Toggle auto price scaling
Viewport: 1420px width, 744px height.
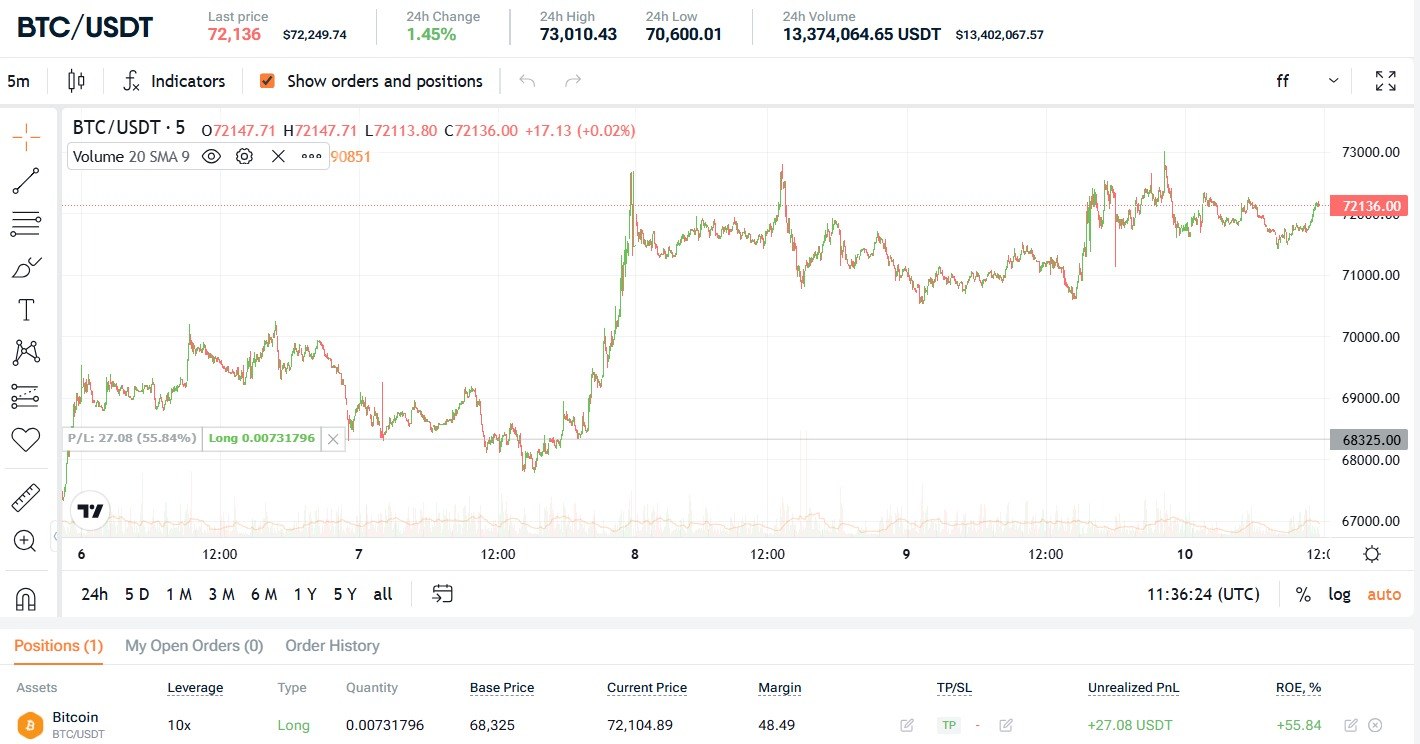click(1384, 594)
